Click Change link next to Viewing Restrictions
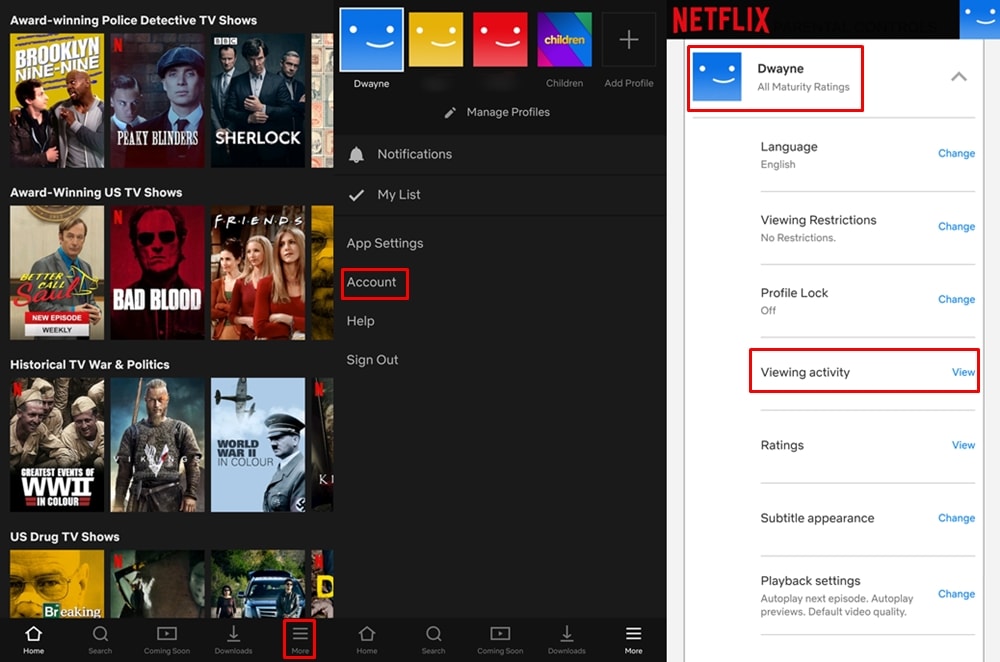The height and width of the screenshot is (662, 1000). [956, 226]
